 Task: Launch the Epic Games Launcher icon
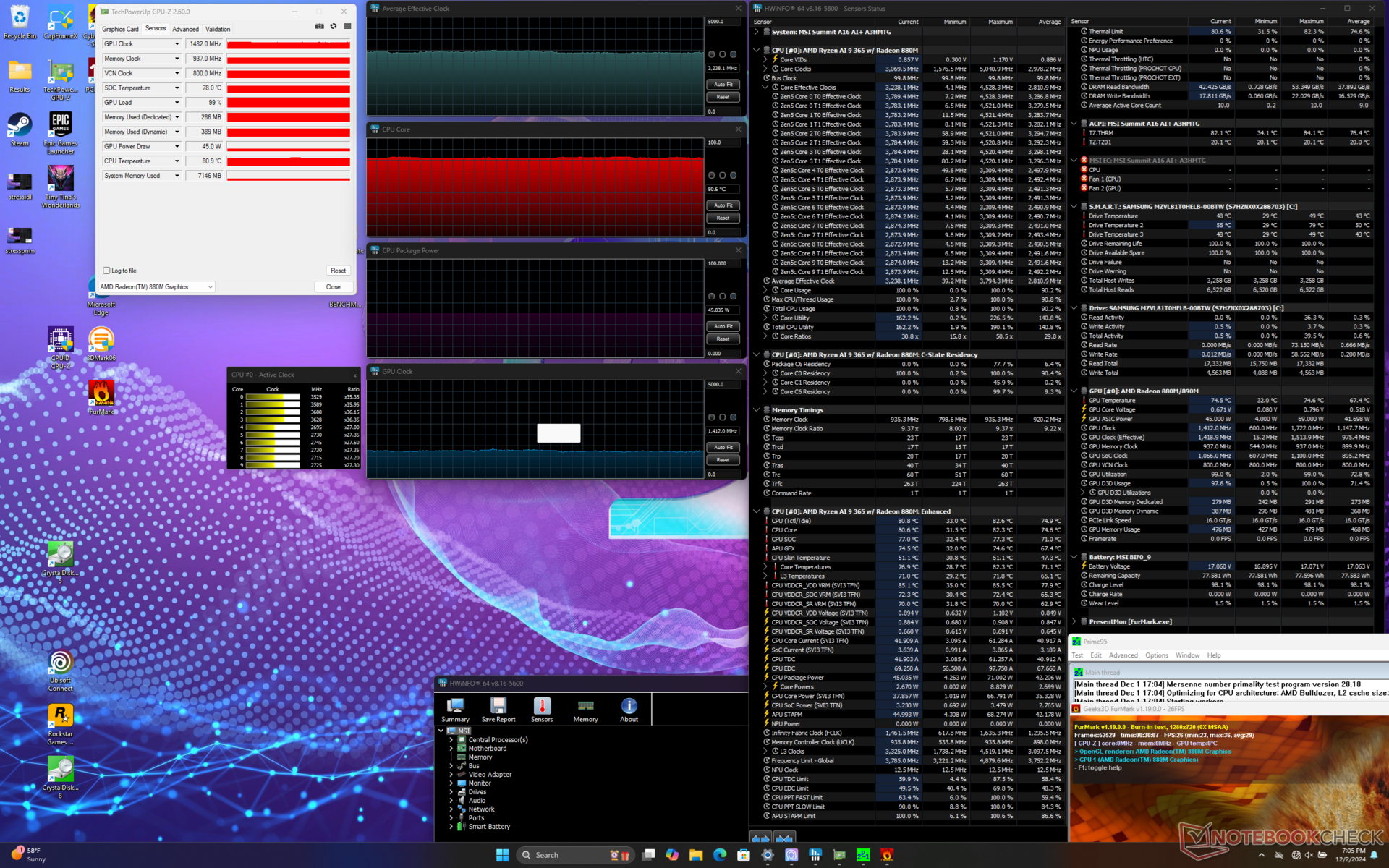61,134
